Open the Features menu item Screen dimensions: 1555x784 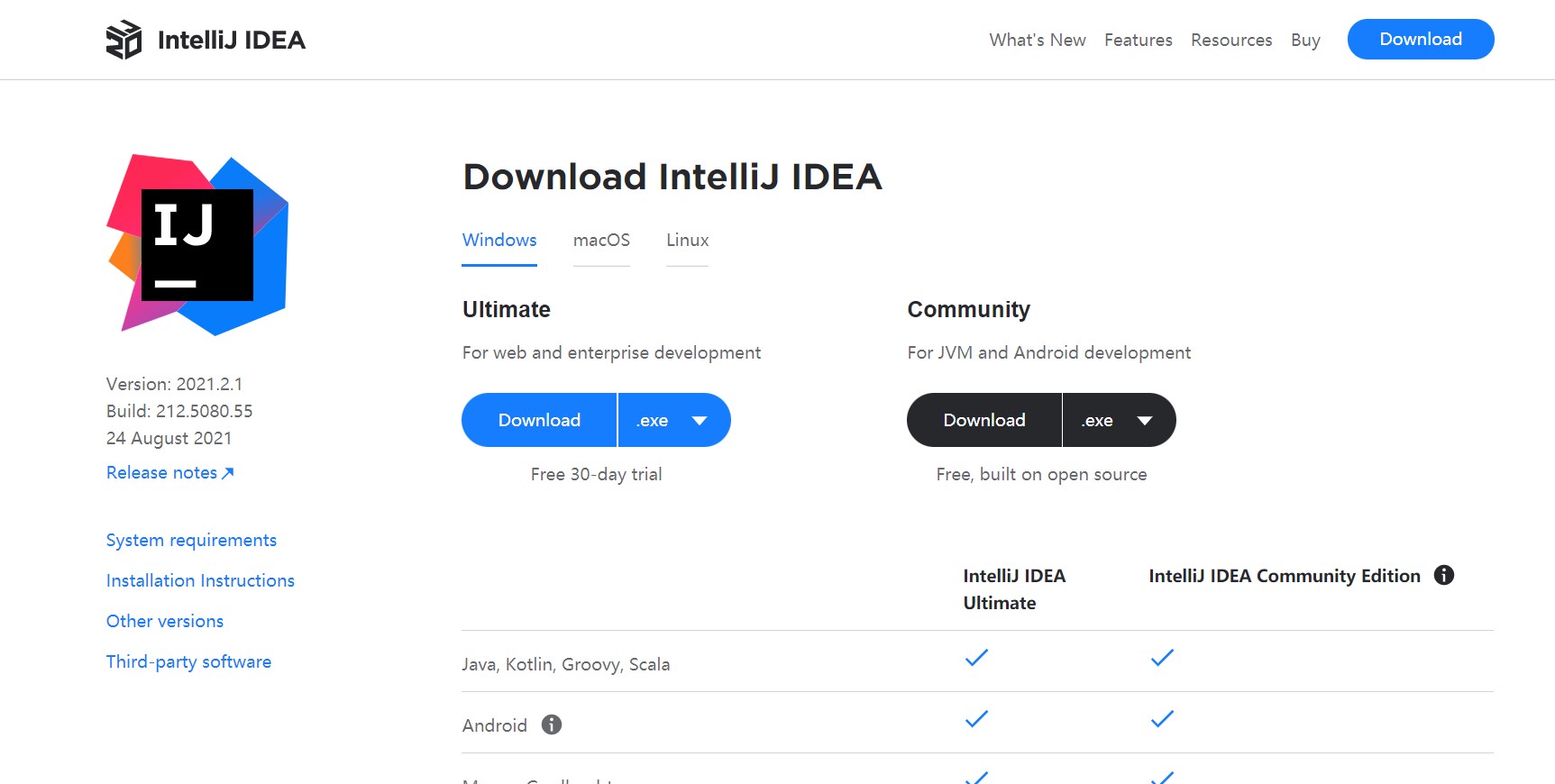(x=1138, y=40)
